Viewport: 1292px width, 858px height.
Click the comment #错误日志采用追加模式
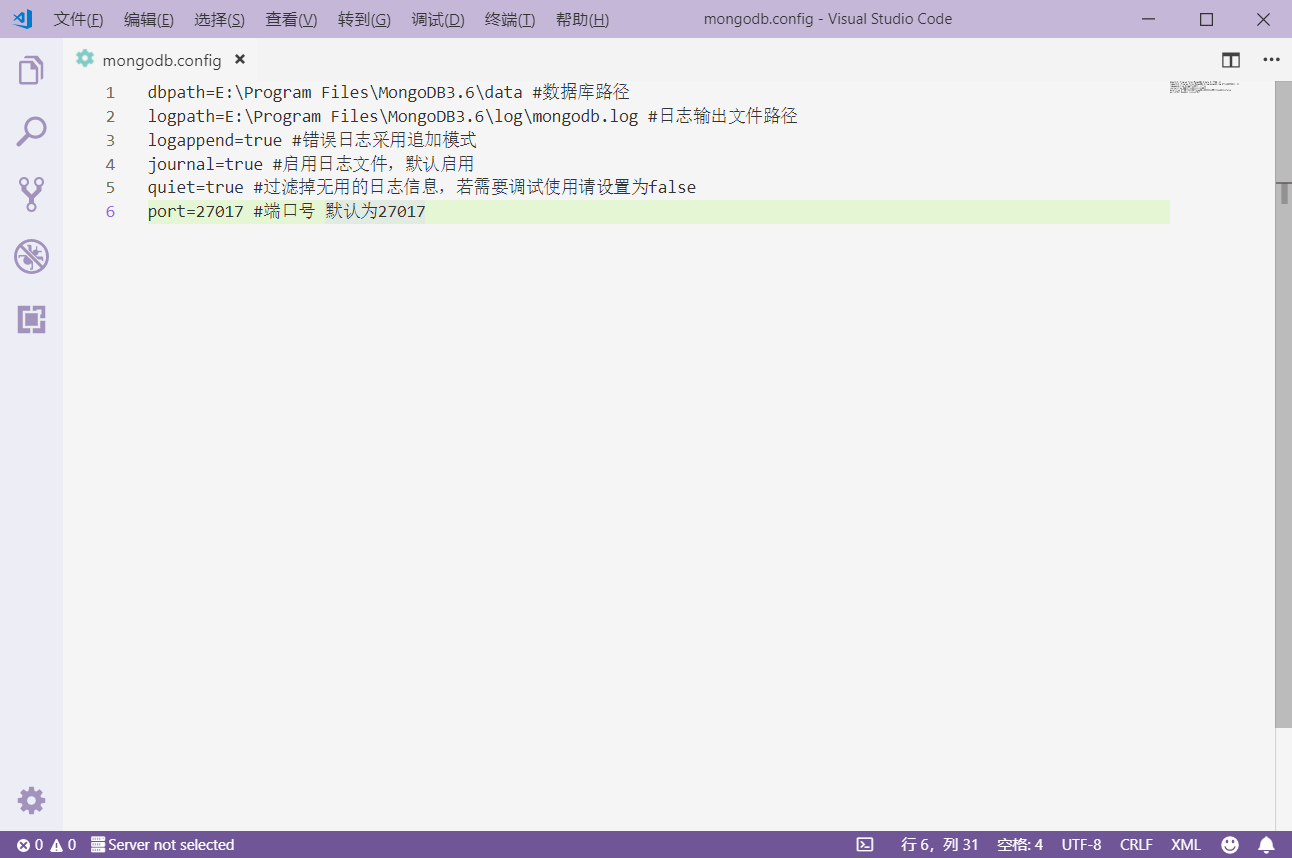(385, 140)
